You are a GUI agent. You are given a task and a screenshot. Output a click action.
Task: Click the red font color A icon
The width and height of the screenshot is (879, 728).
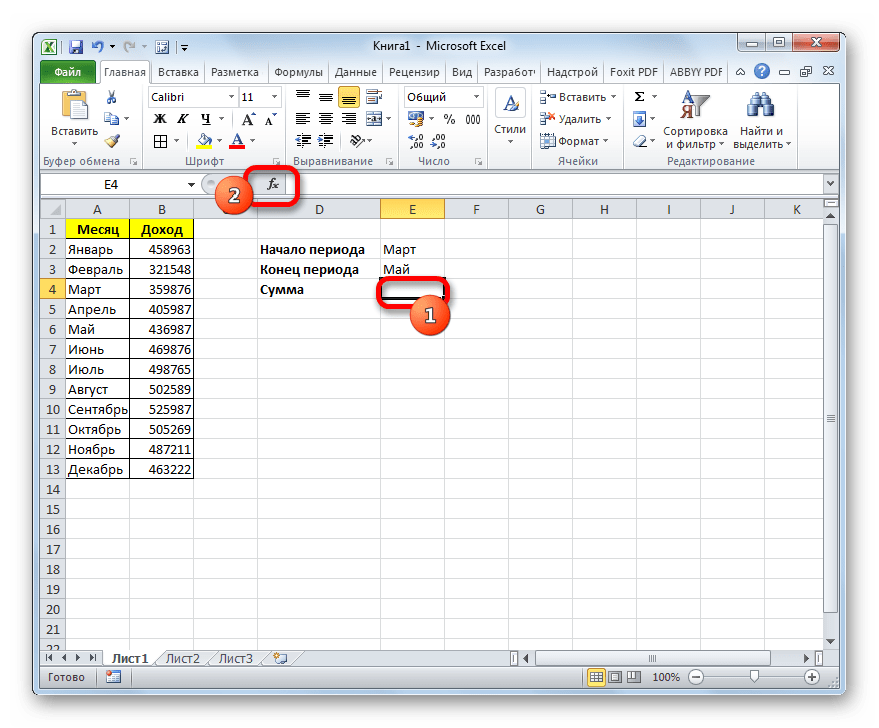(238, 141)
